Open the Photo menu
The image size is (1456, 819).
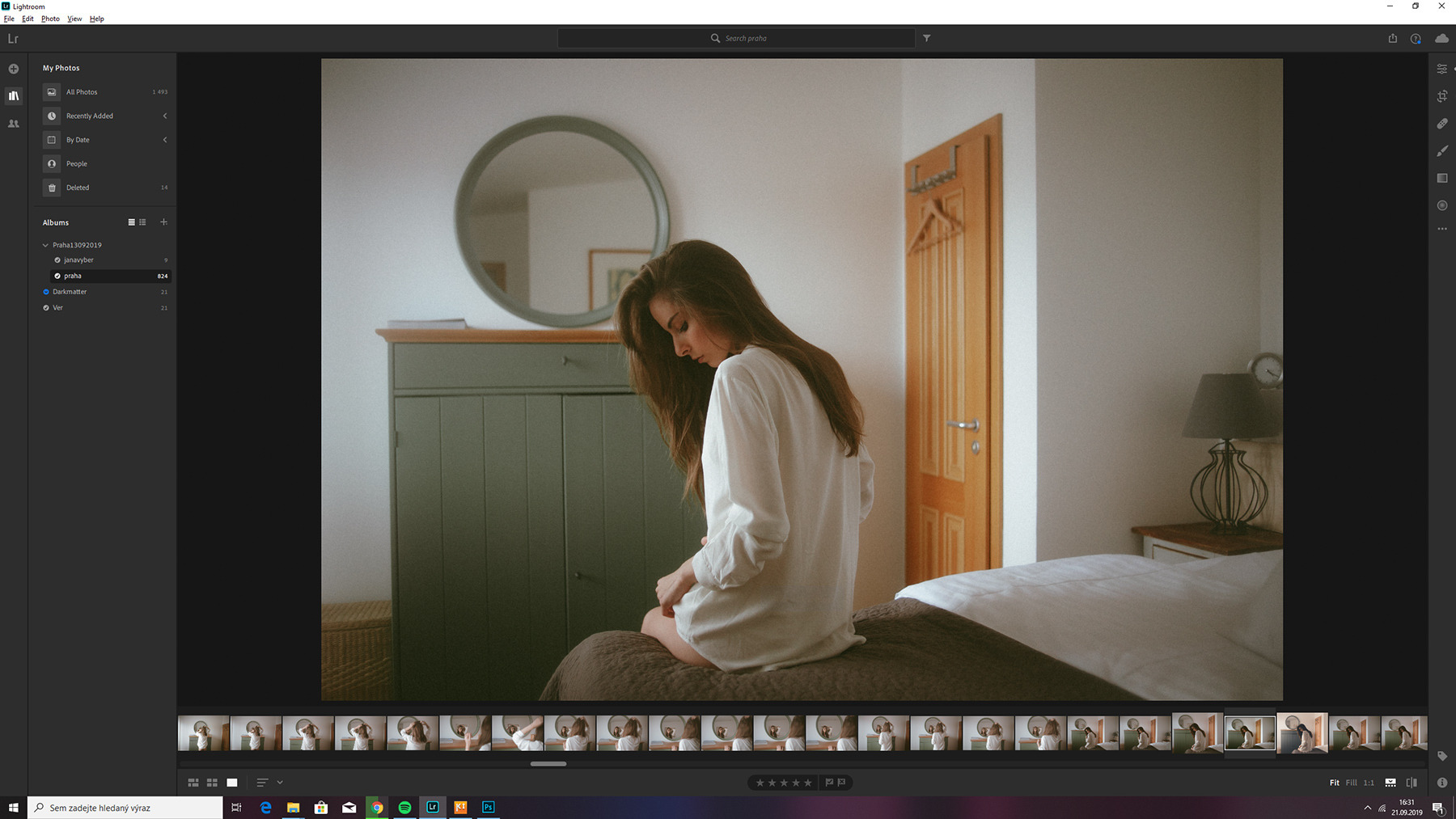click(50, 19)
